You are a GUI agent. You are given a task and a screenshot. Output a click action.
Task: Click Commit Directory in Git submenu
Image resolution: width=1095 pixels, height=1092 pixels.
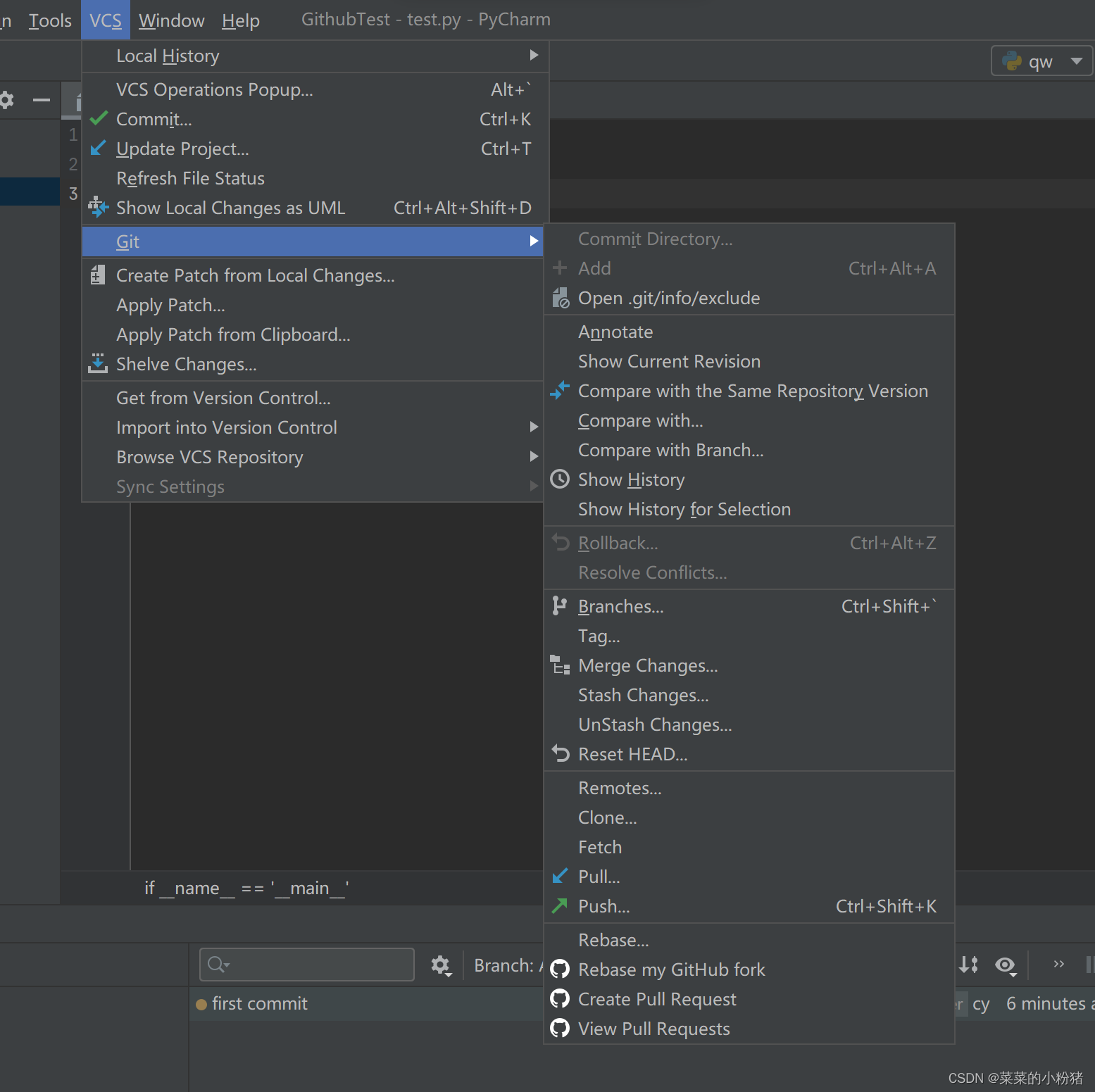click(749, 239)
